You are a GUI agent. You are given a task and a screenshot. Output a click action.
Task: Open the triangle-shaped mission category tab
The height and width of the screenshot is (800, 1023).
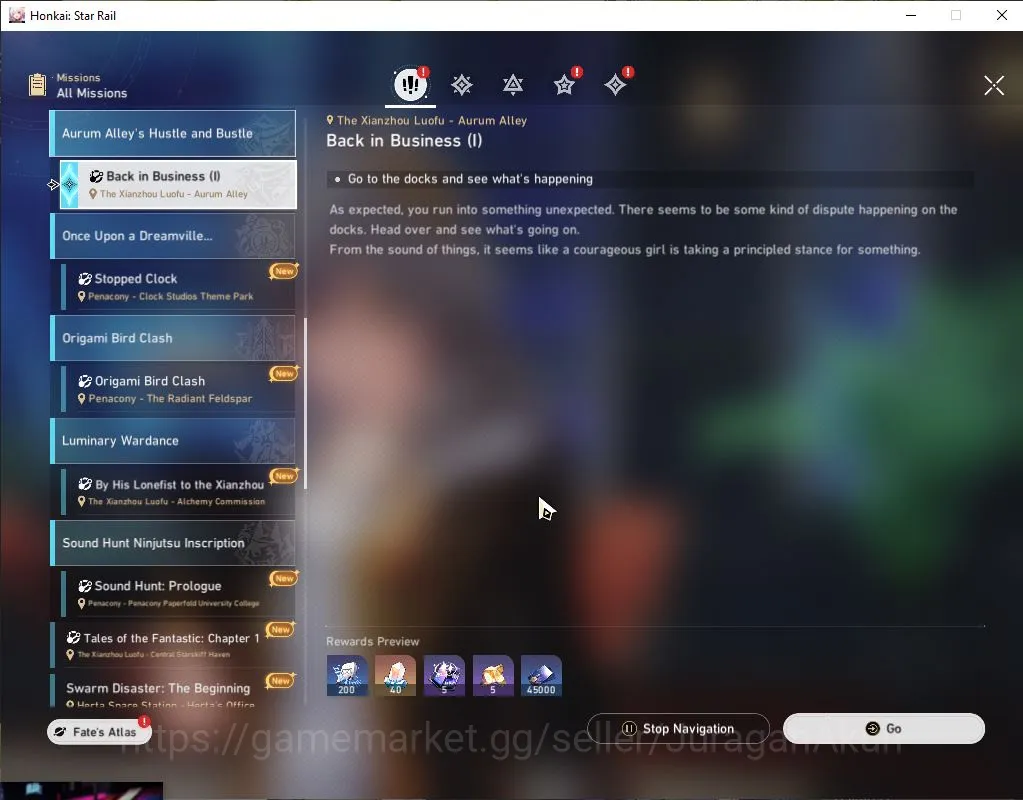pos(513,85)
